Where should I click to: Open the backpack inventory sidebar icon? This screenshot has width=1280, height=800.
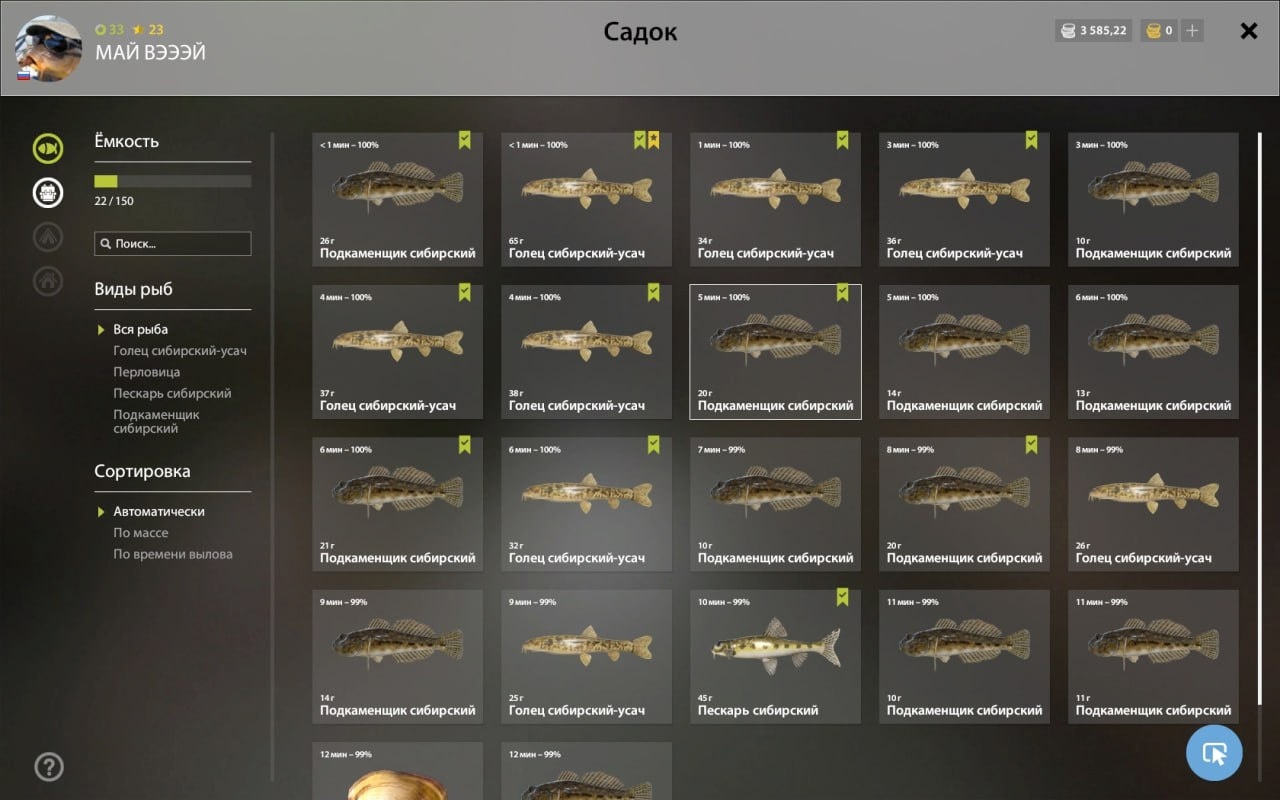click(x=48, y=192)
